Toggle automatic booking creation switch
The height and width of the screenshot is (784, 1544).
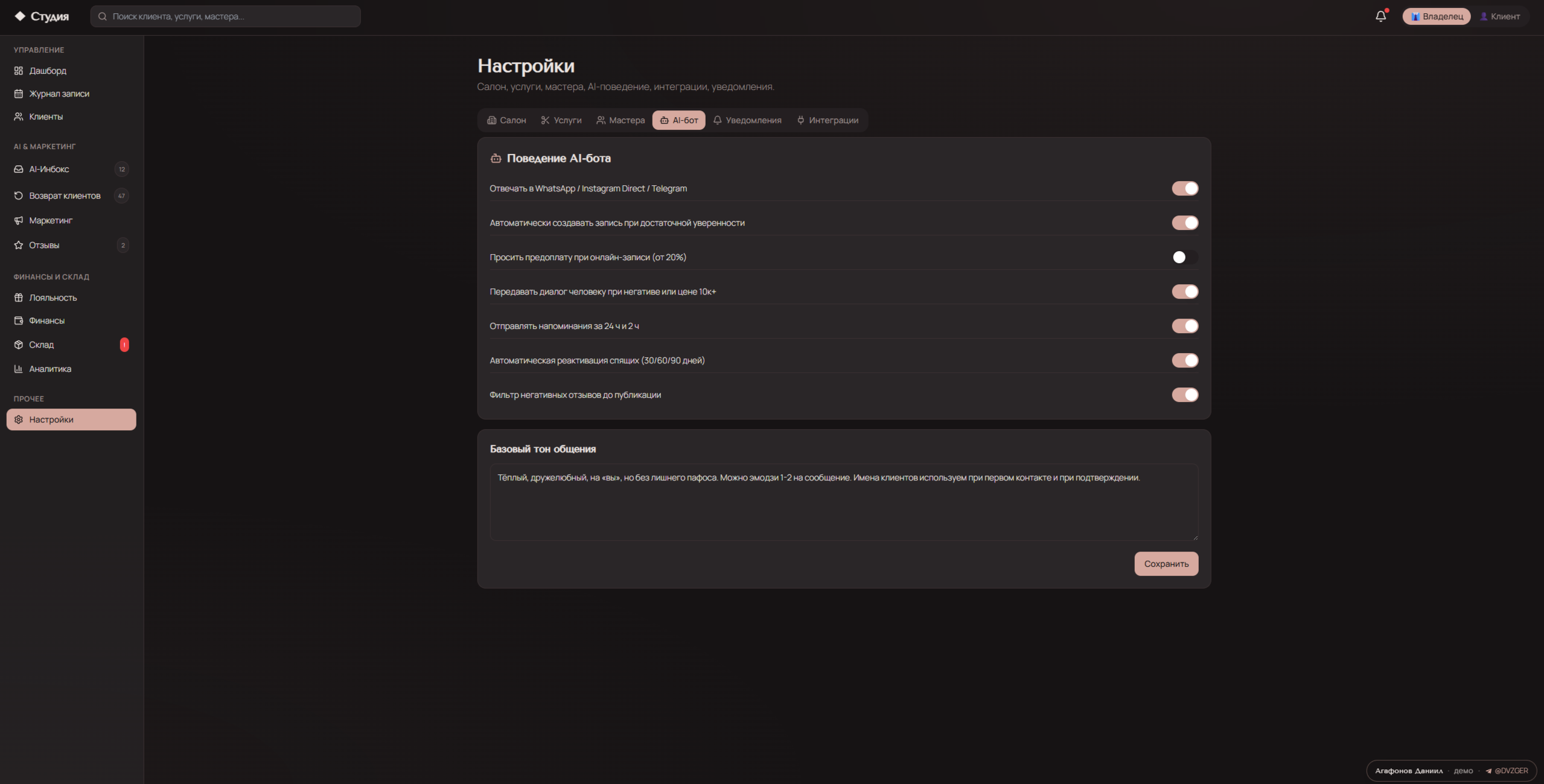[1185, 223]
